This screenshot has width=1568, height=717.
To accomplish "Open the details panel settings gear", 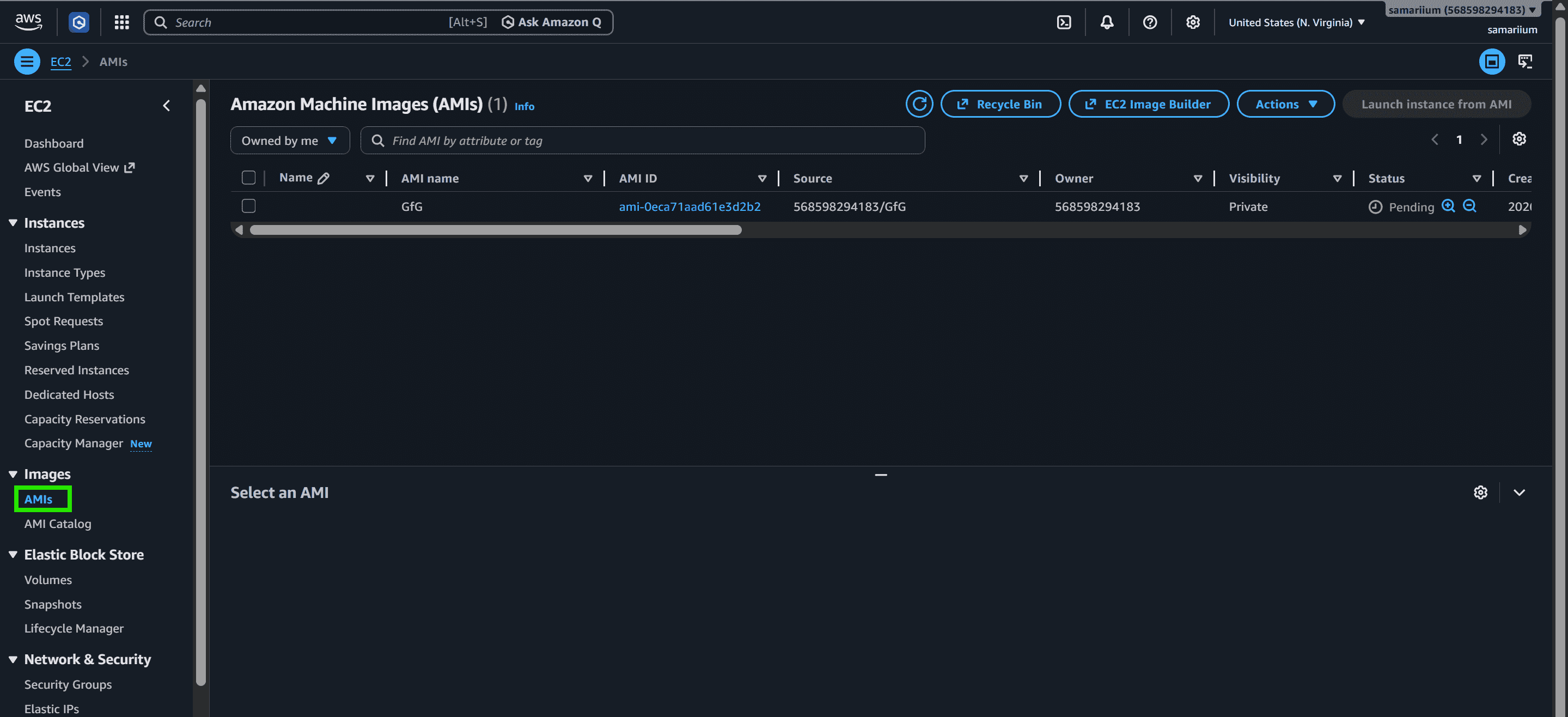I will (1480, 492).
